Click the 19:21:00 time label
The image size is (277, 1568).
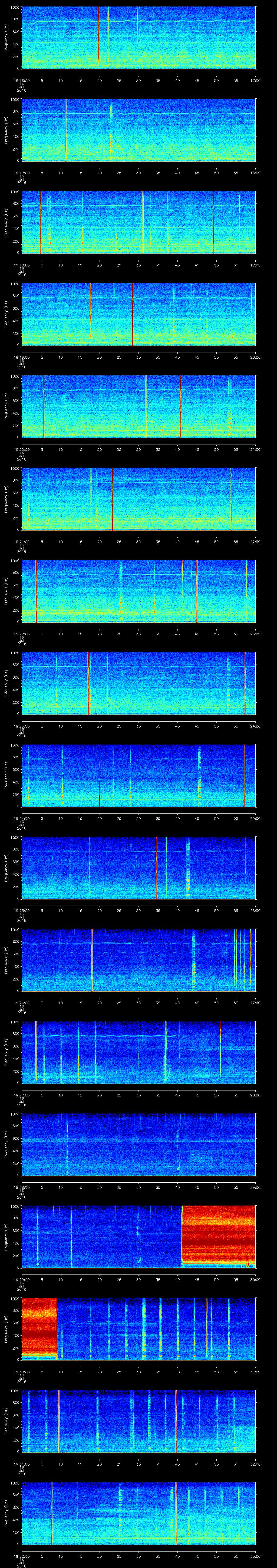(21, 542)
